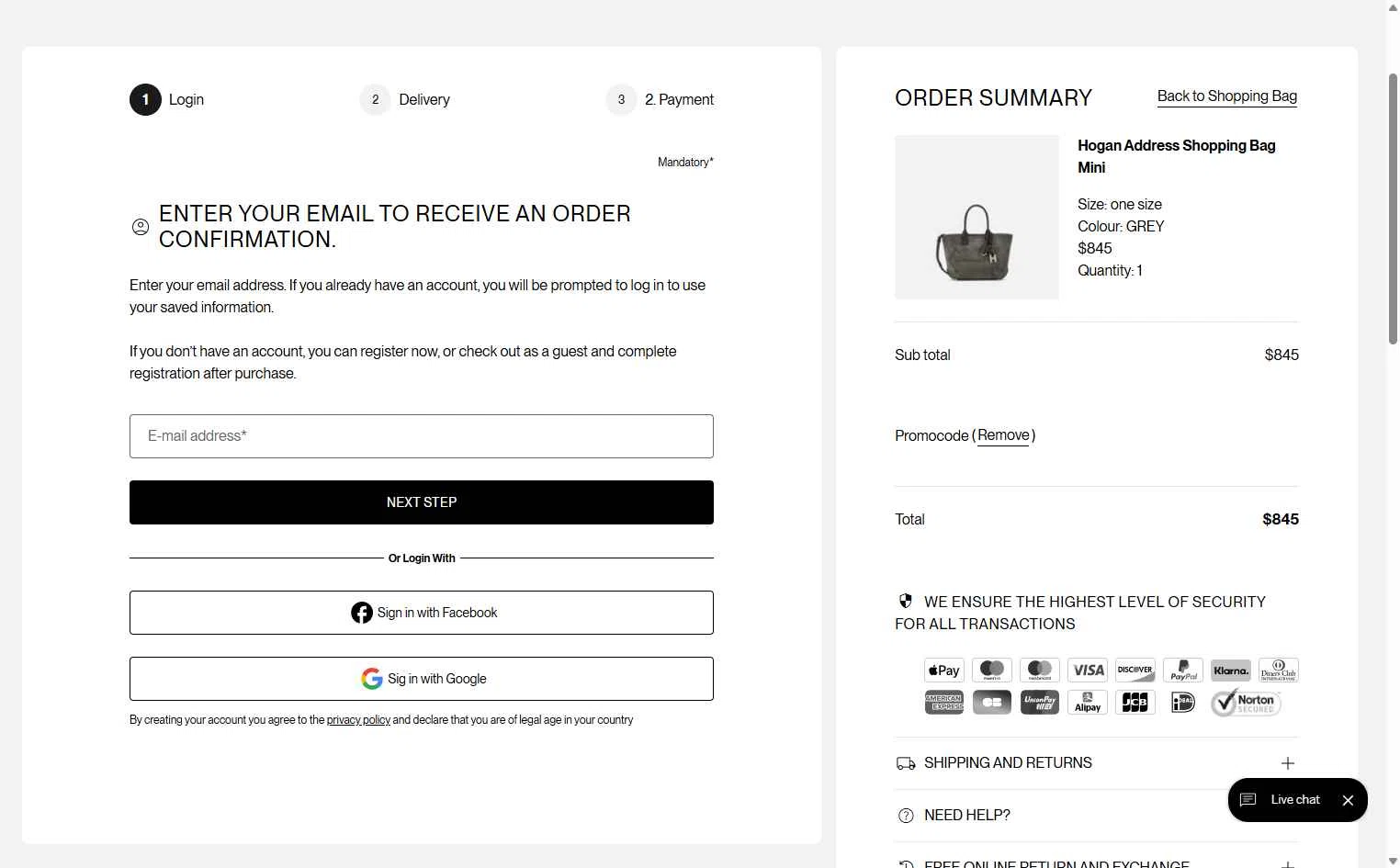Close the Live chat widget

click(1348, 800)
